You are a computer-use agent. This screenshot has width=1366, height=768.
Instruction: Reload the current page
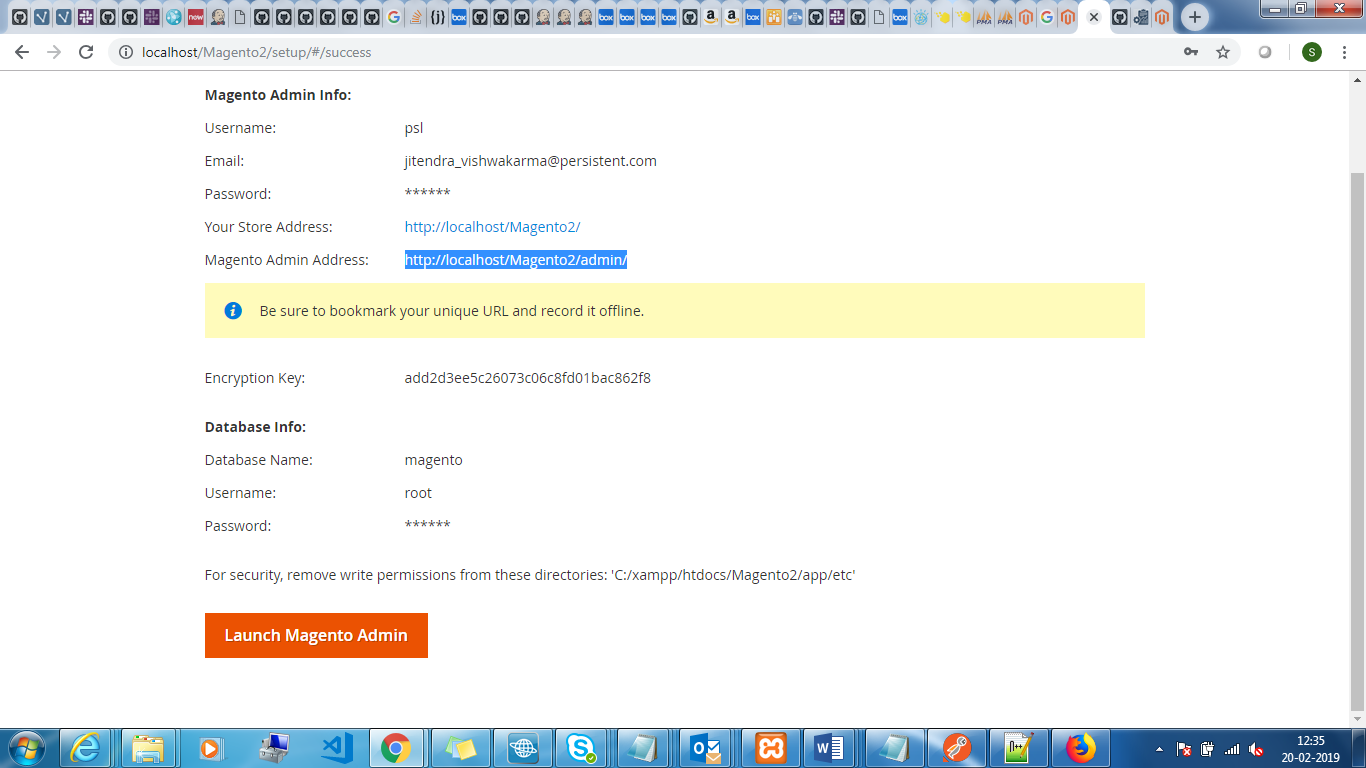(86, 52)
